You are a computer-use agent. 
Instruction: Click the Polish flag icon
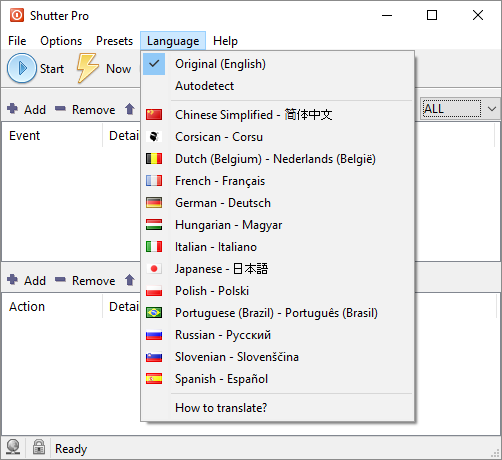point(154,291)
